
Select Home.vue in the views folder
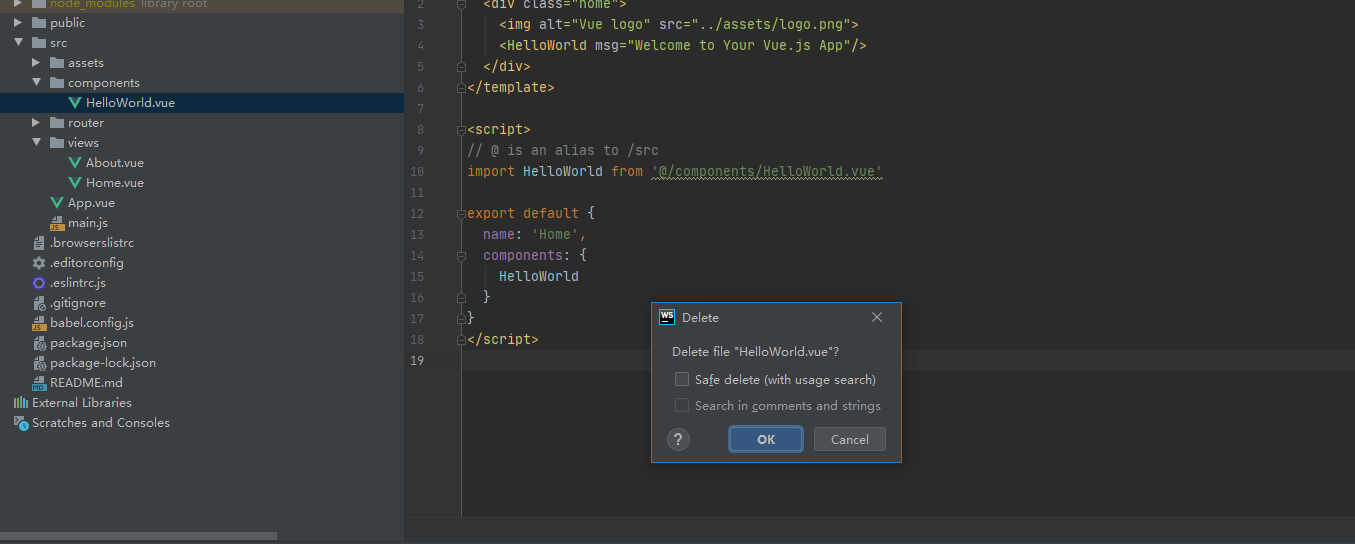point(115,182)
